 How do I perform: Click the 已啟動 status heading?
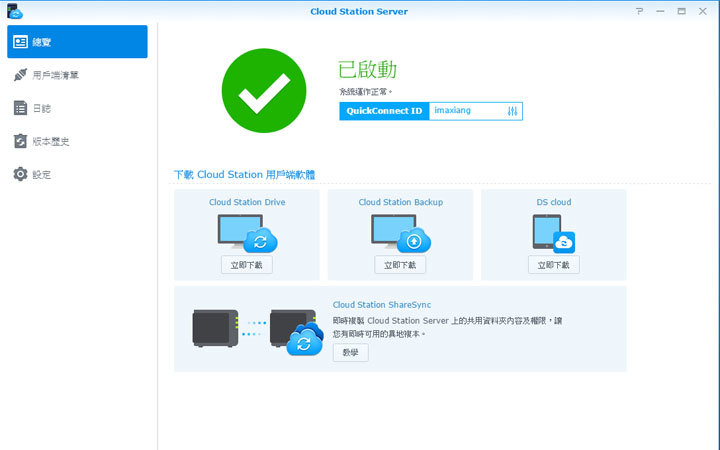(x=367, y=70)
